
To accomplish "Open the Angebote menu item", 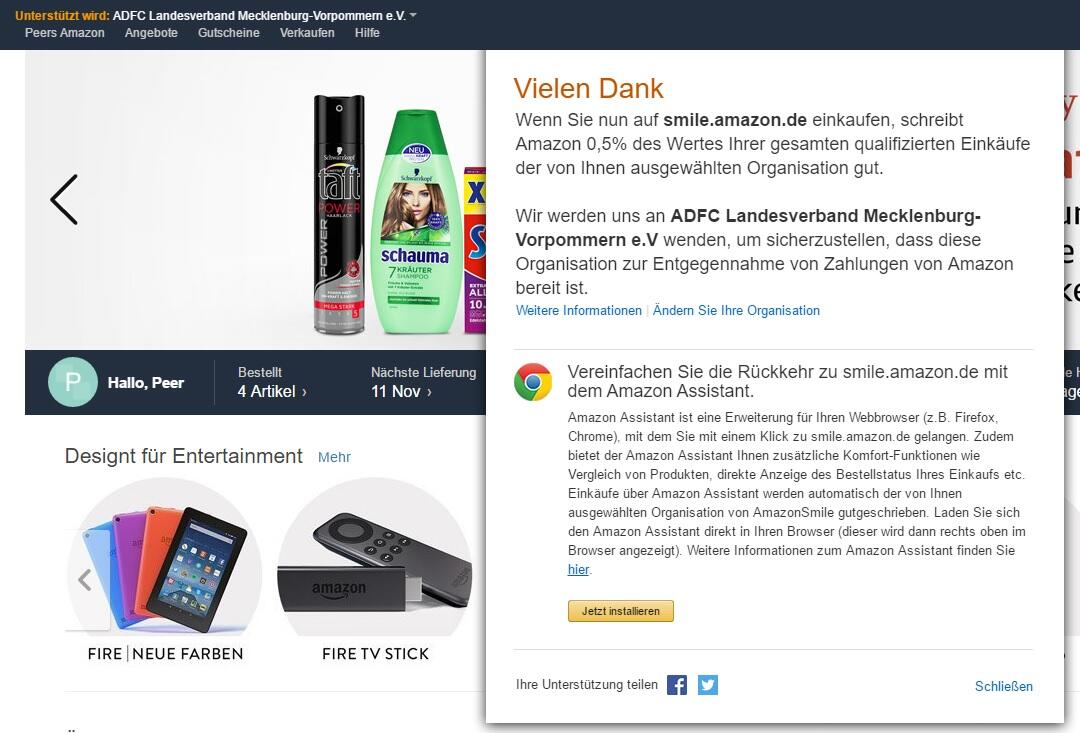I will (151, 32).
